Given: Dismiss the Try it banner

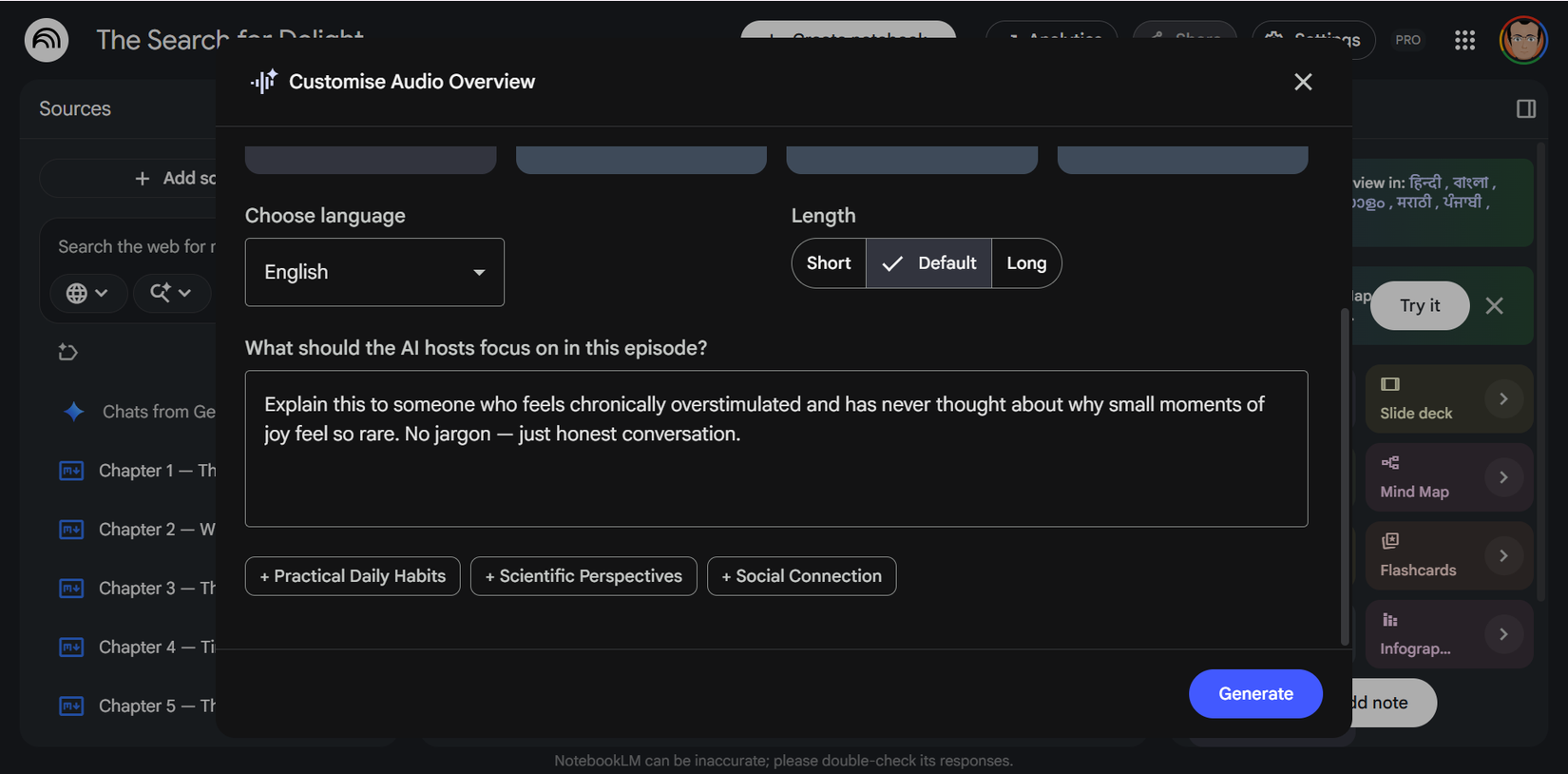Looking at the screenshot, I should click(x=1494, y=305).
